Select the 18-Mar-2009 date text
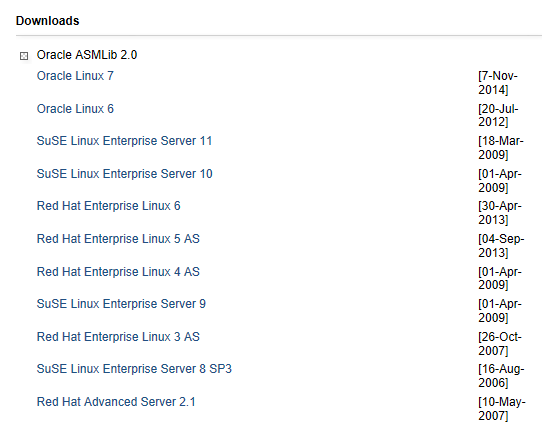This screenshot has height=441, width=554. click(501, 148)
